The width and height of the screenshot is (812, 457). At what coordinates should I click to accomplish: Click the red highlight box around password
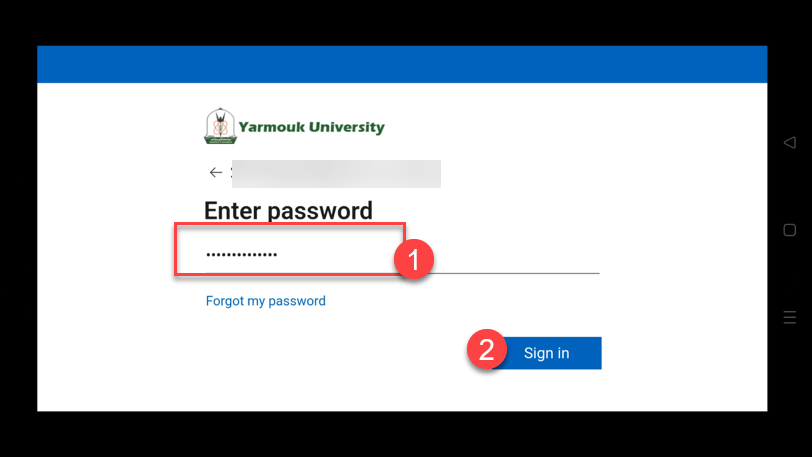click(x=290, y=249)
